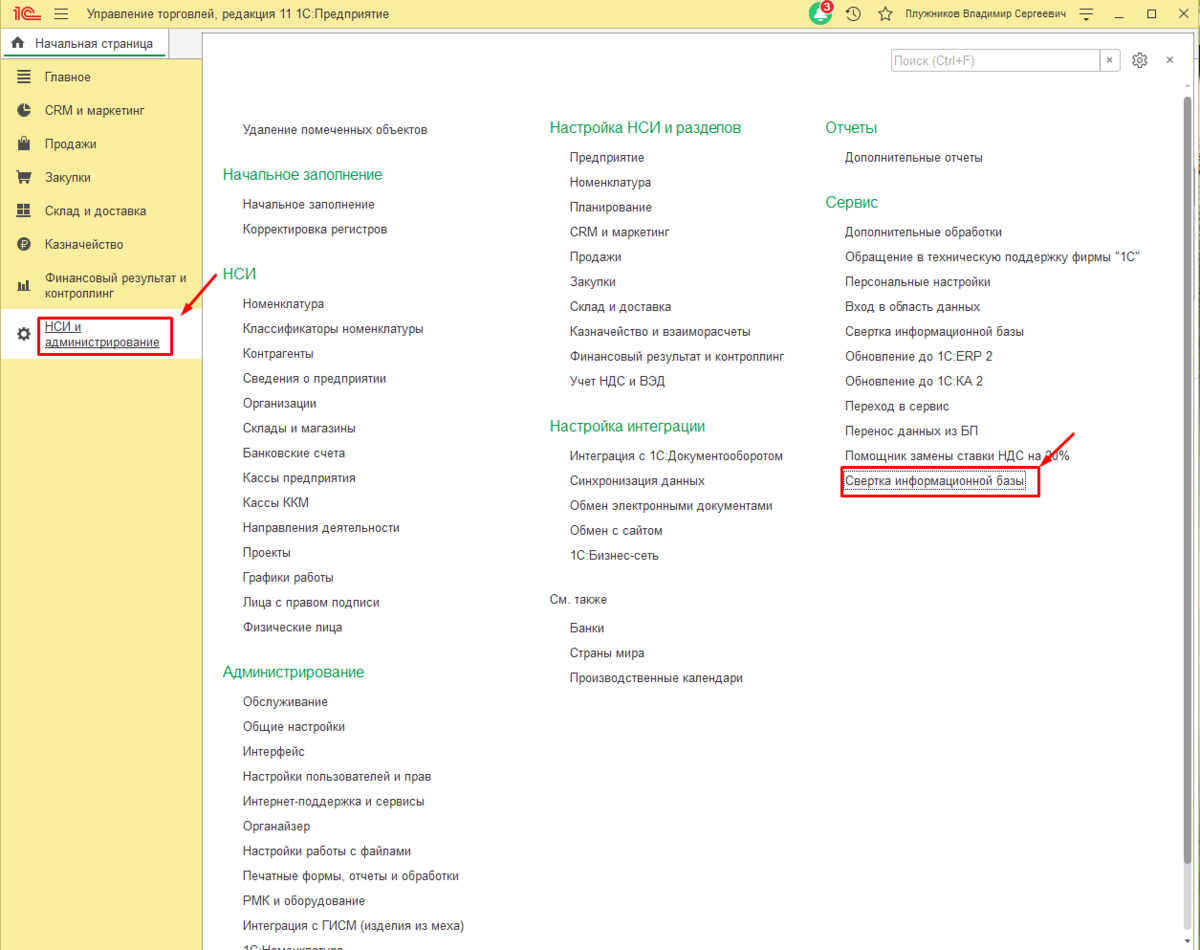Open Начальное заполнение command link
This screenshot has height=950, width=1200.
tap(309, 204)
